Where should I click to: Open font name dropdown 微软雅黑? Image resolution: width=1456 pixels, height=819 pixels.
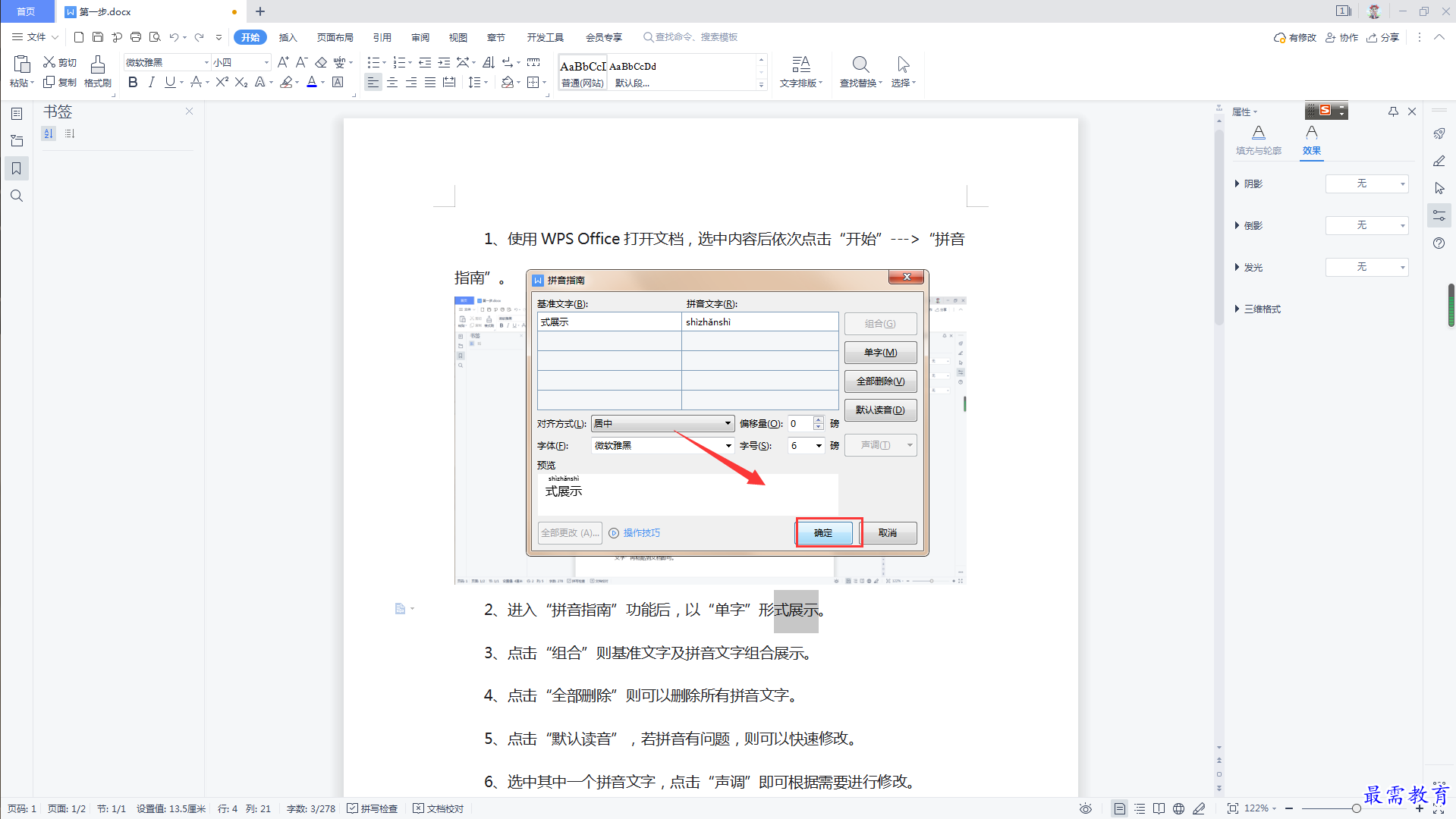point(205,62)
